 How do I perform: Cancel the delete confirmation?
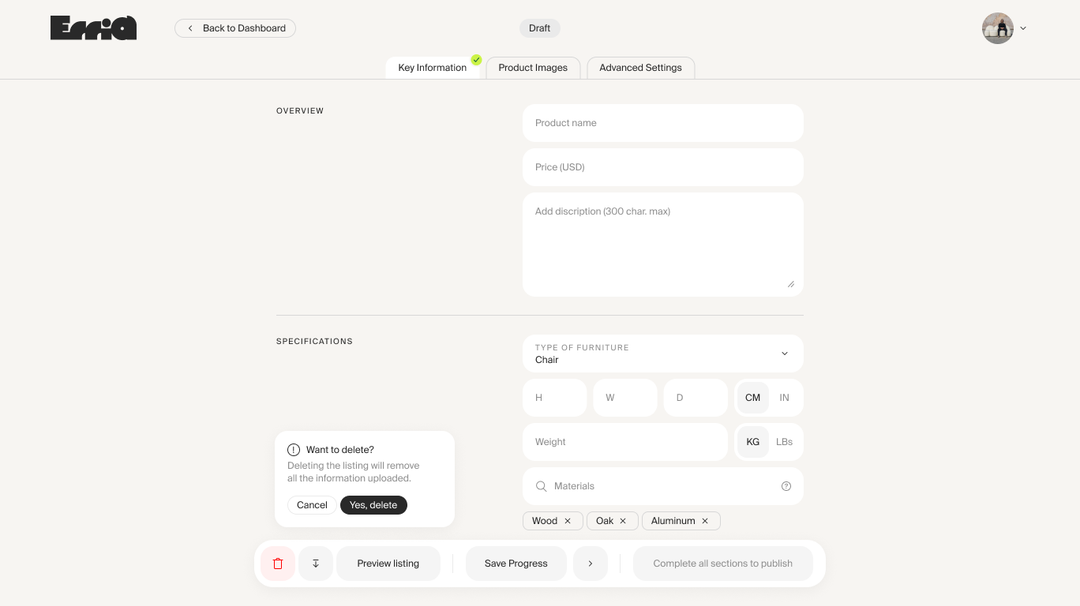(312, 505)
